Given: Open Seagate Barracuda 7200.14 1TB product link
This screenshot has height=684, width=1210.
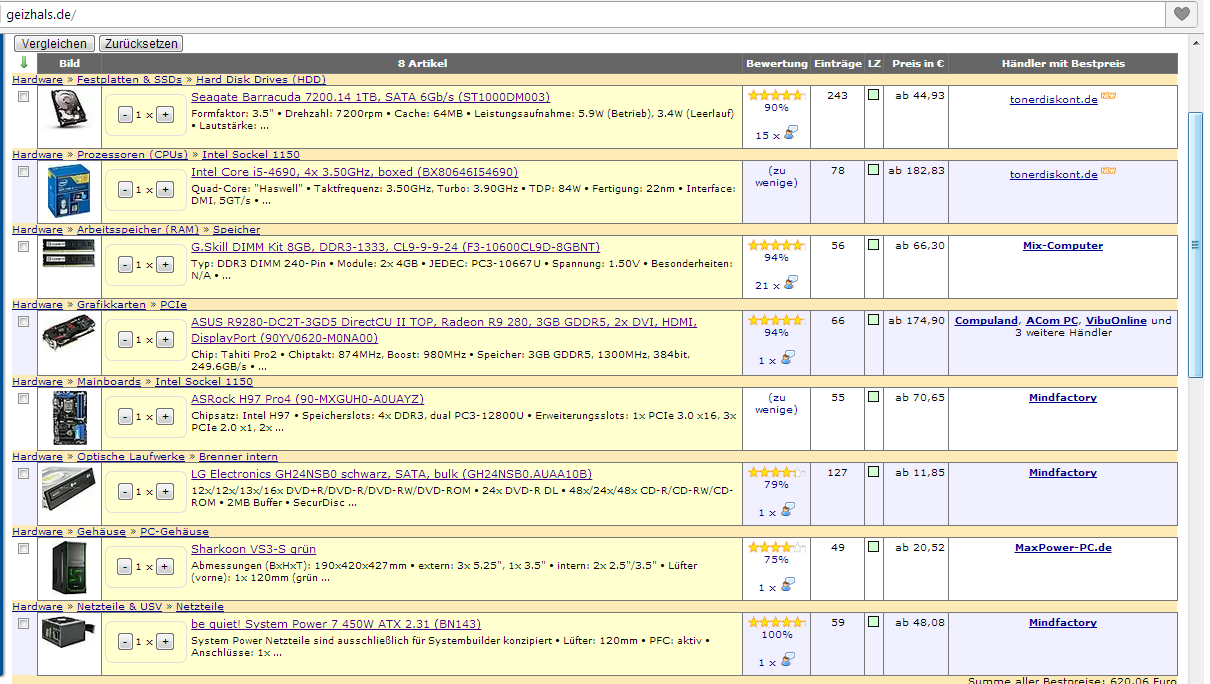Looking at the screenshot, I should tap(370, 97).
